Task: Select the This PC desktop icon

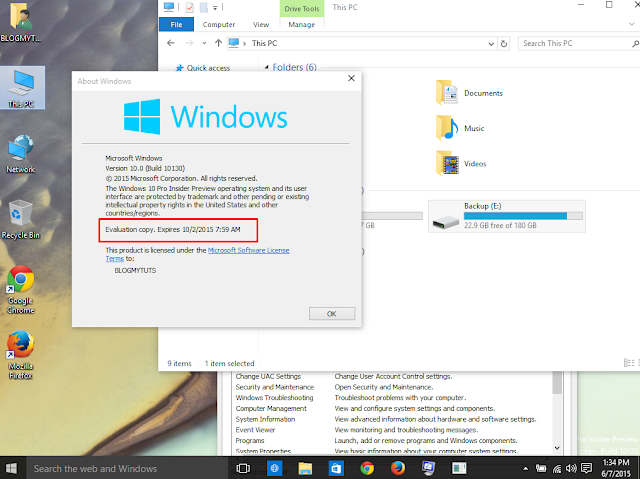Action: click(x=22, y=87)
